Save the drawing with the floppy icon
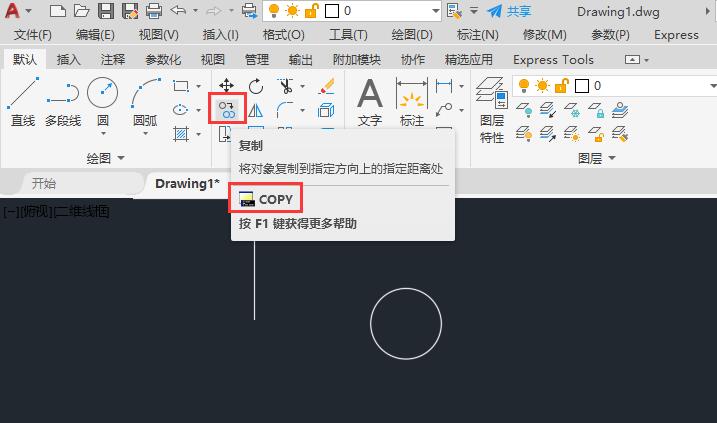The width and height of the screenshot is (717, 423). 106,11
